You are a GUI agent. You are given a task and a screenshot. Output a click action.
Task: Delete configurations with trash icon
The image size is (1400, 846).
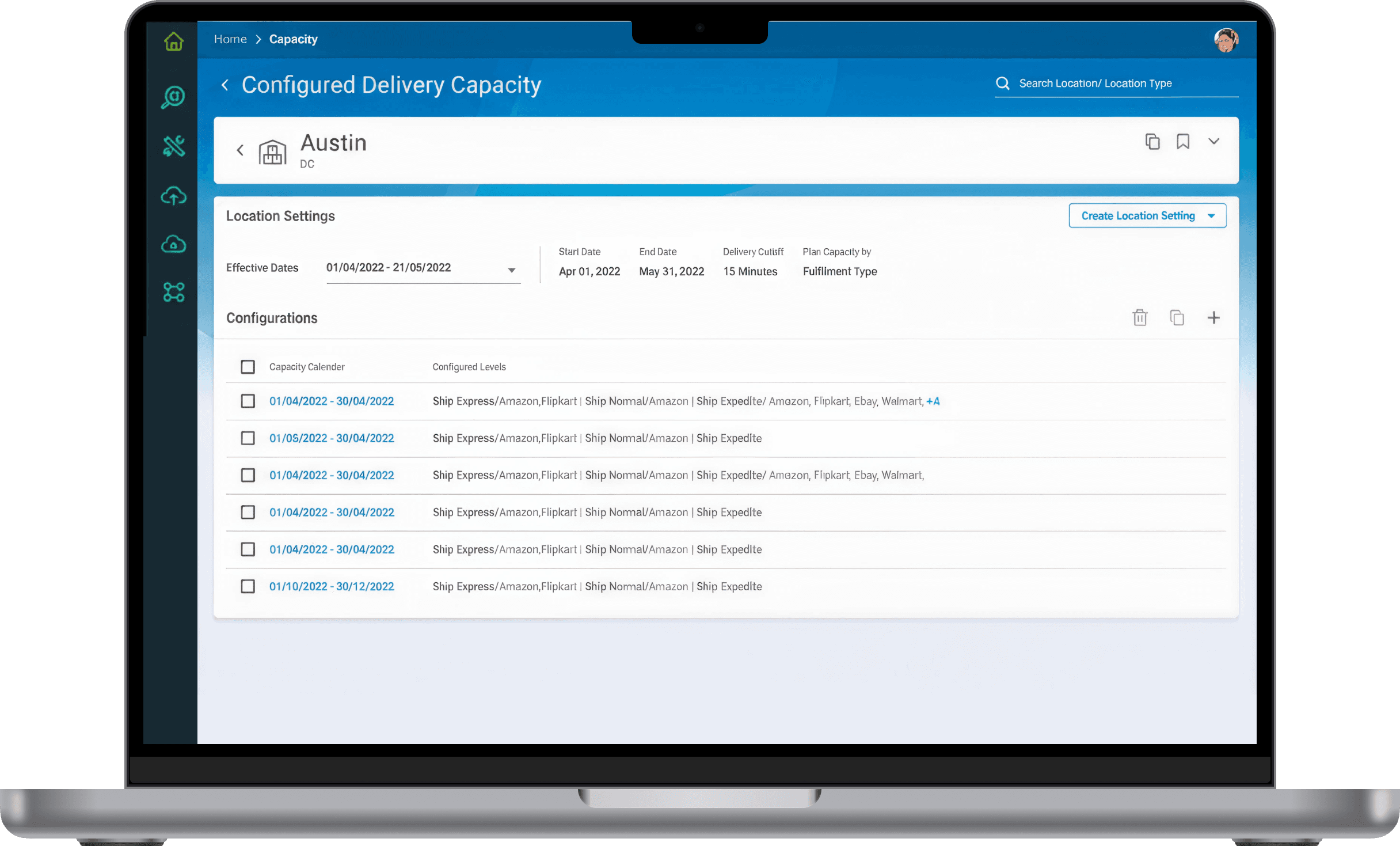[x=1140, y=317]
